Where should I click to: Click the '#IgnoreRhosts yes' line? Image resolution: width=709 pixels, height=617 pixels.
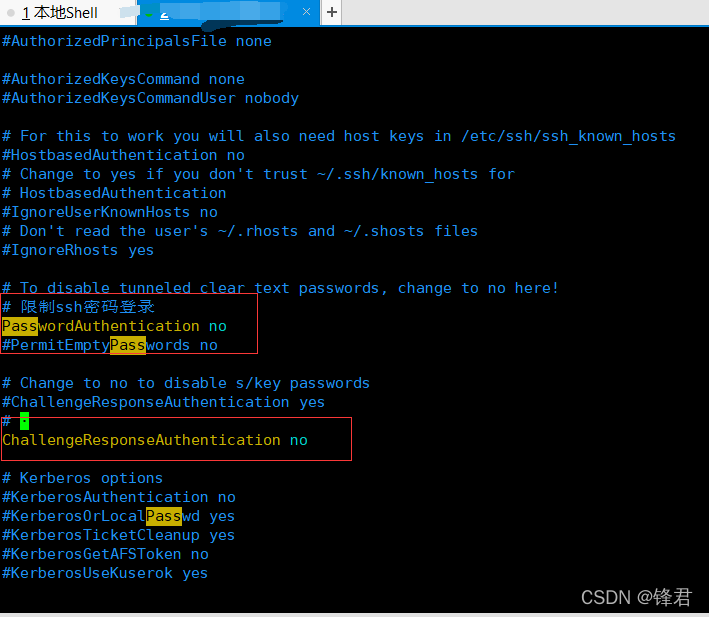point(78,250)
